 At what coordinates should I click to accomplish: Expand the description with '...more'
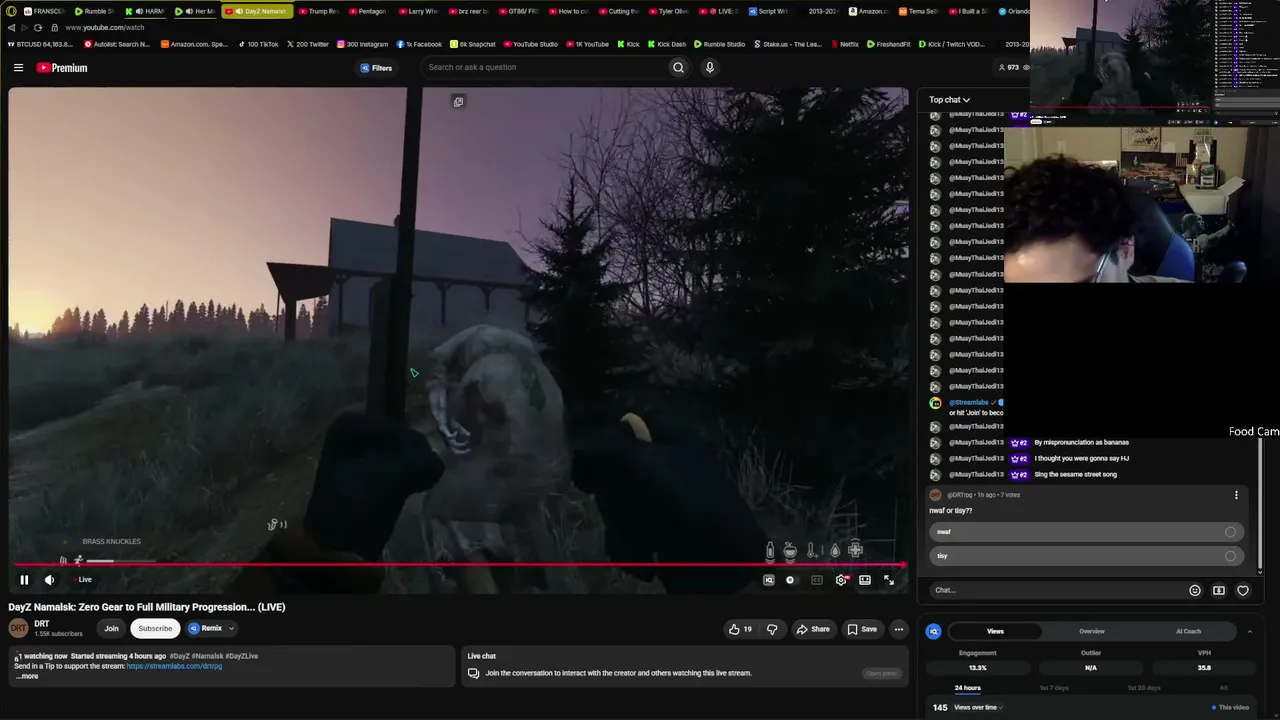tap(27, 676)
